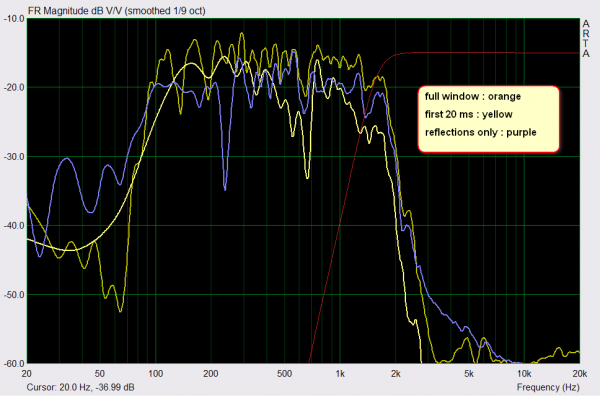
Task: Click the 10k frequency axis label
Action: [x=524, y=373]
